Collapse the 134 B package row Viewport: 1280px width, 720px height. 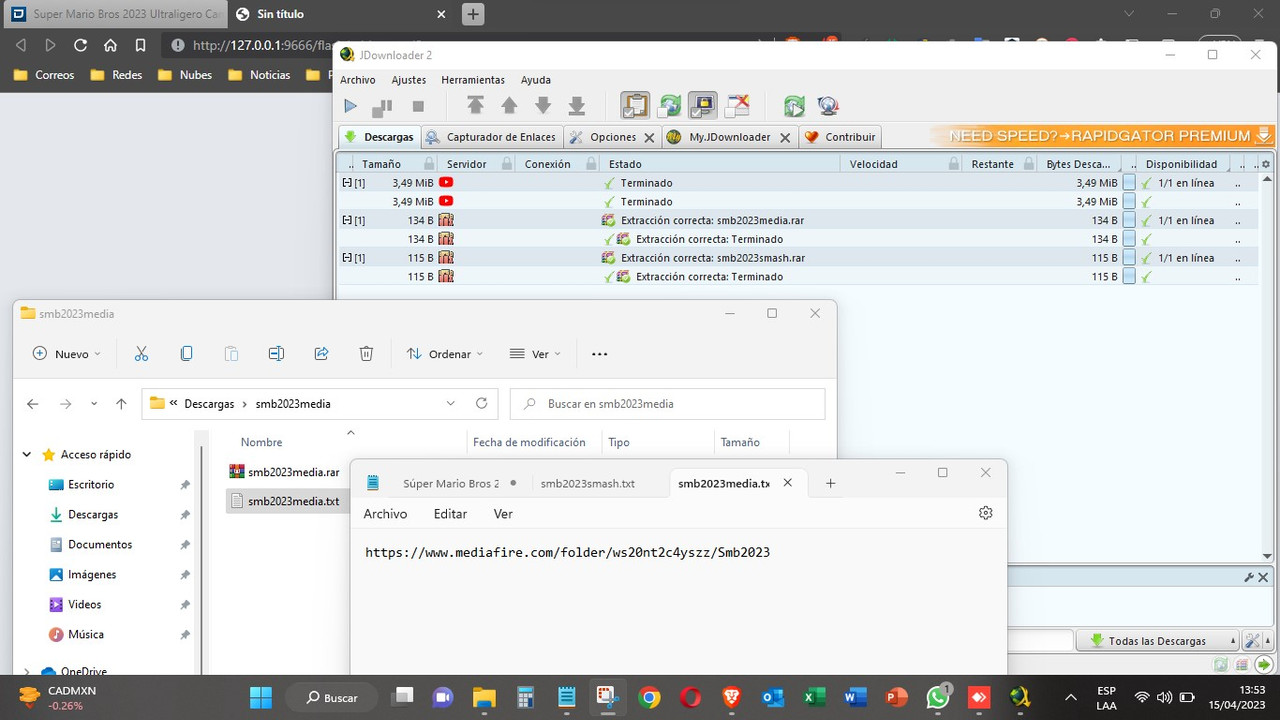[347, 220]
